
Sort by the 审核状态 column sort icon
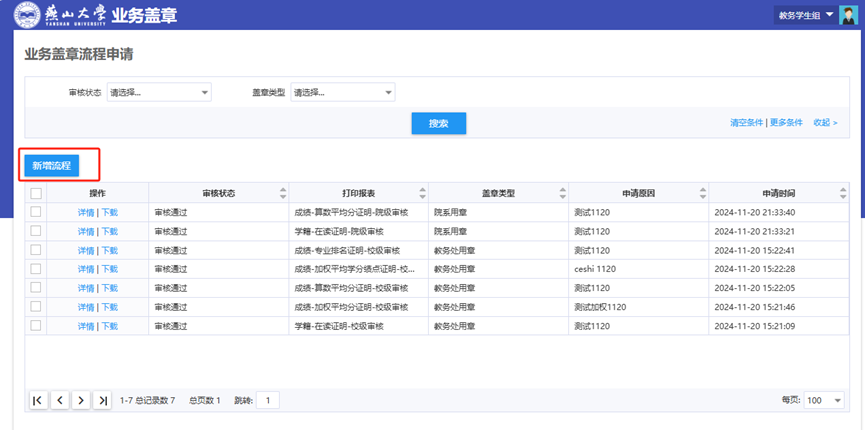(282, 193)
